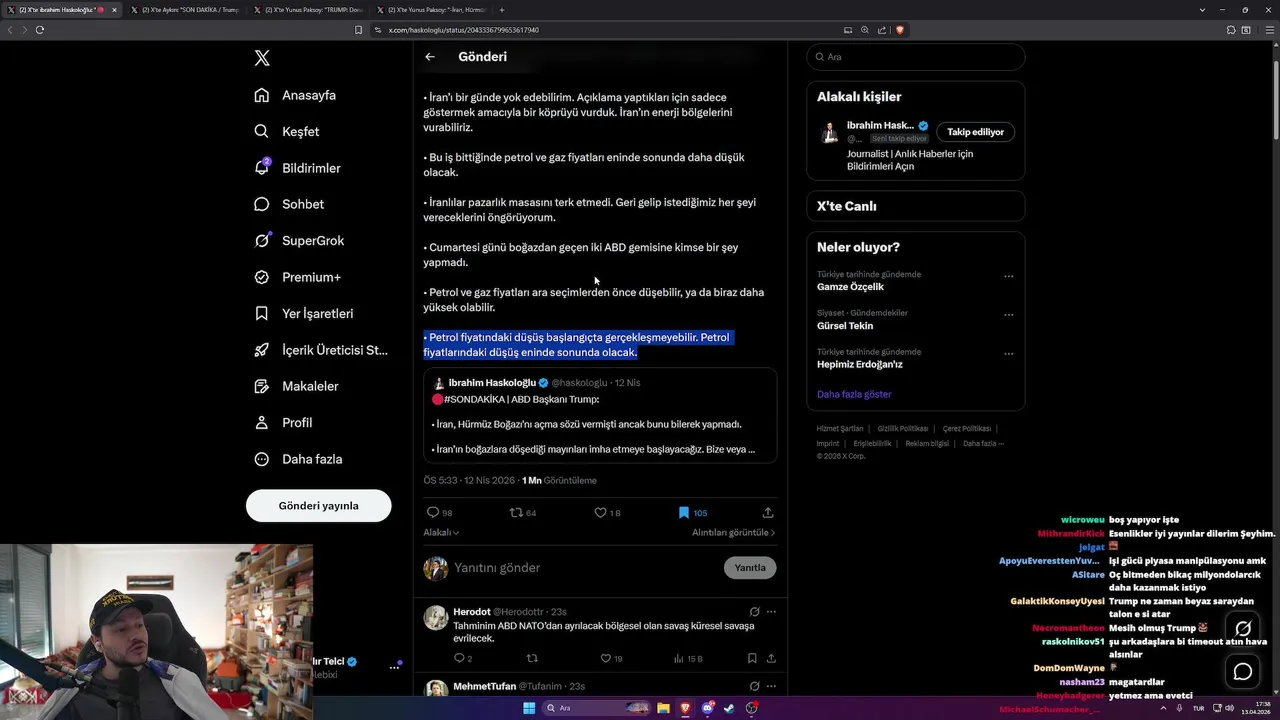Open Profil page
The width and height of the screenshot is (1280, 720).
(x=284, y=423)
